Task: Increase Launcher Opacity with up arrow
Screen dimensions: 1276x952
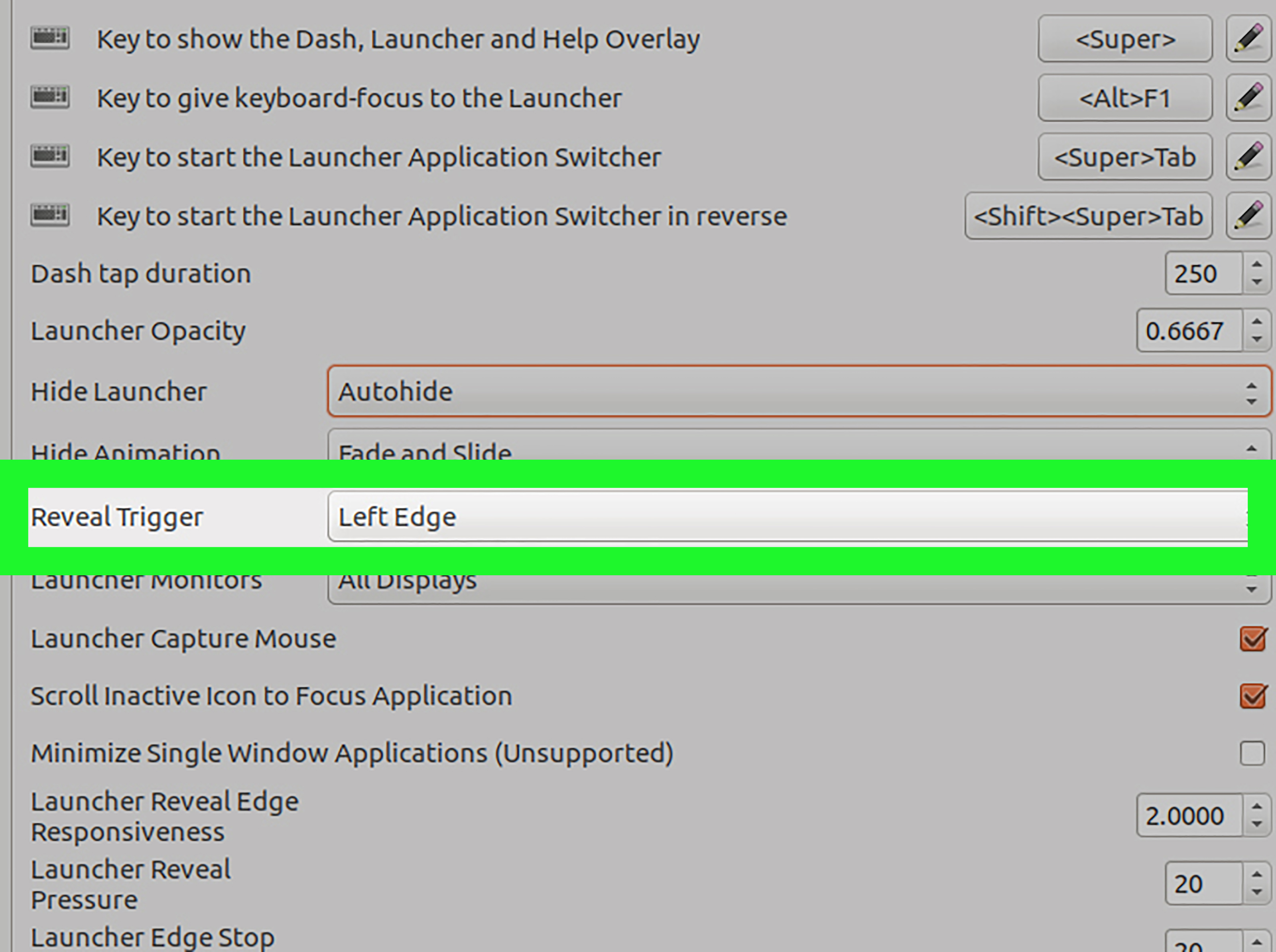Action: (x=1257, y=322)
